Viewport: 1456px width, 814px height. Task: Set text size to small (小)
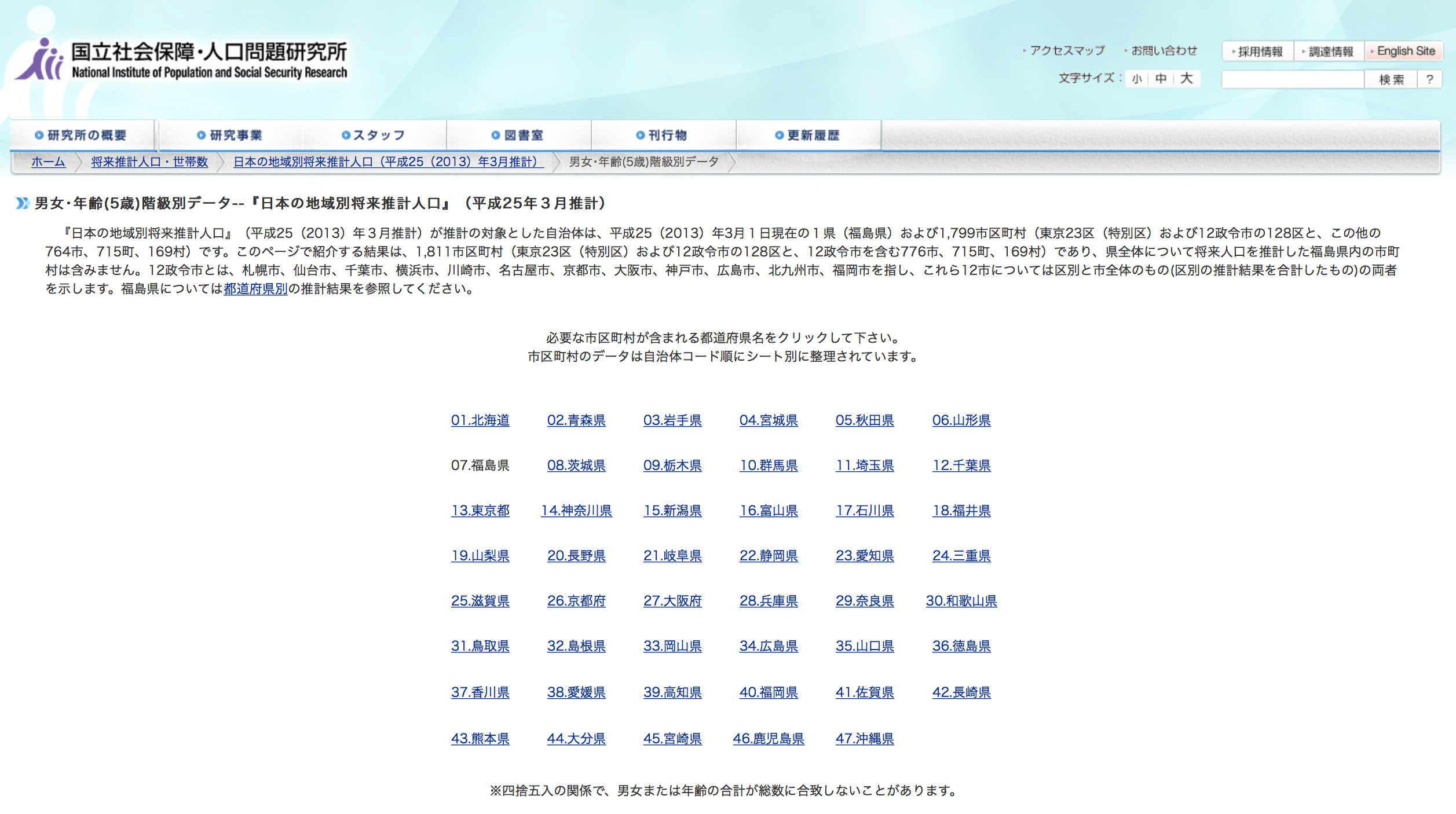1137,79
